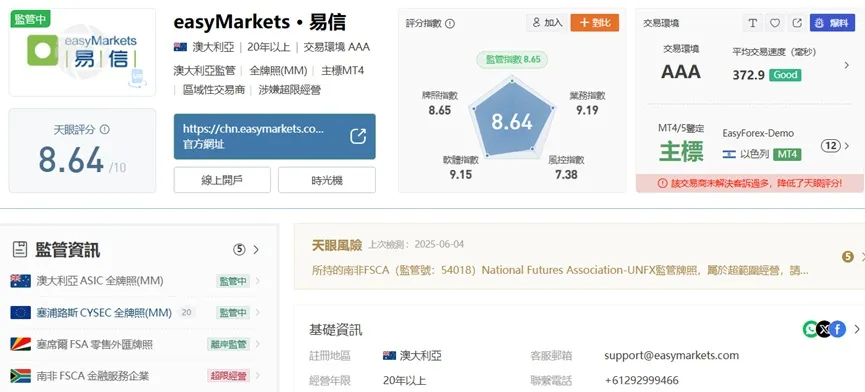Expand arrow on the CYSEC license row

coord(257,313)
